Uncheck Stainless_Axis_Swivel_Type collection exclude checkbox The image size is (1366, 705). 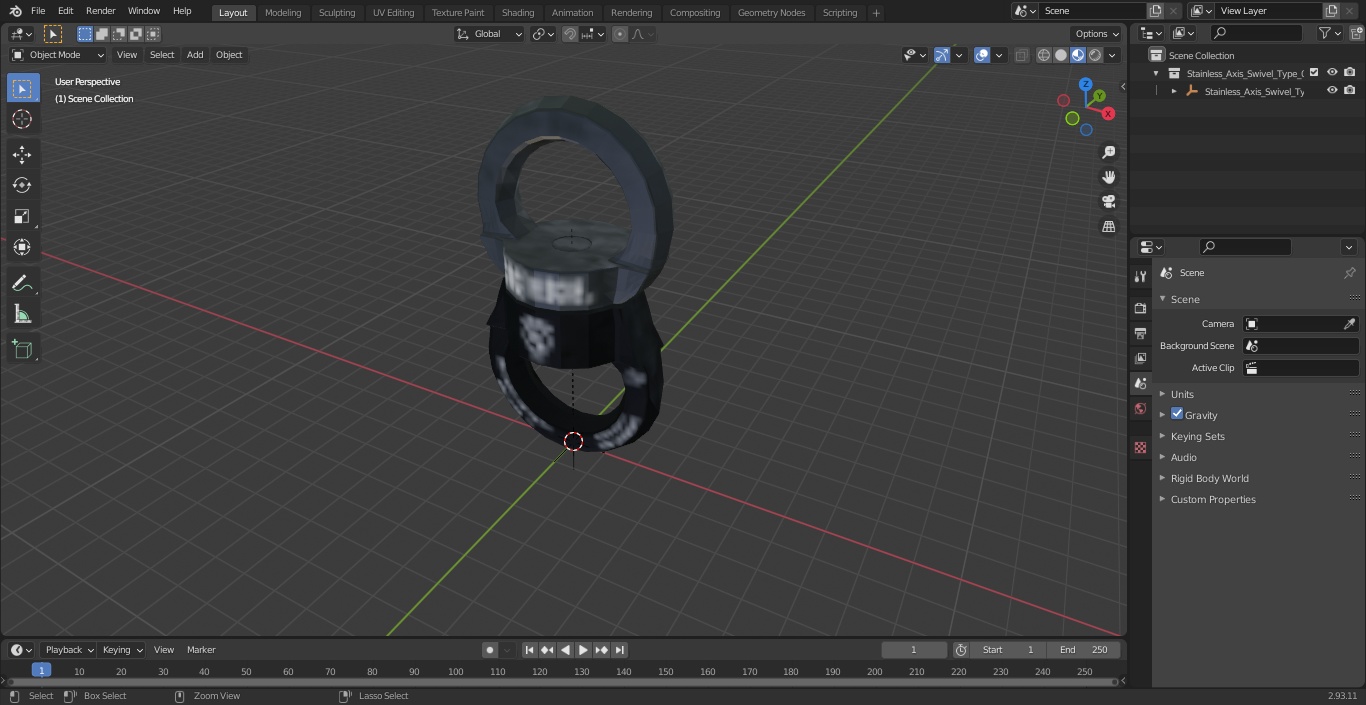[1314, 73]
